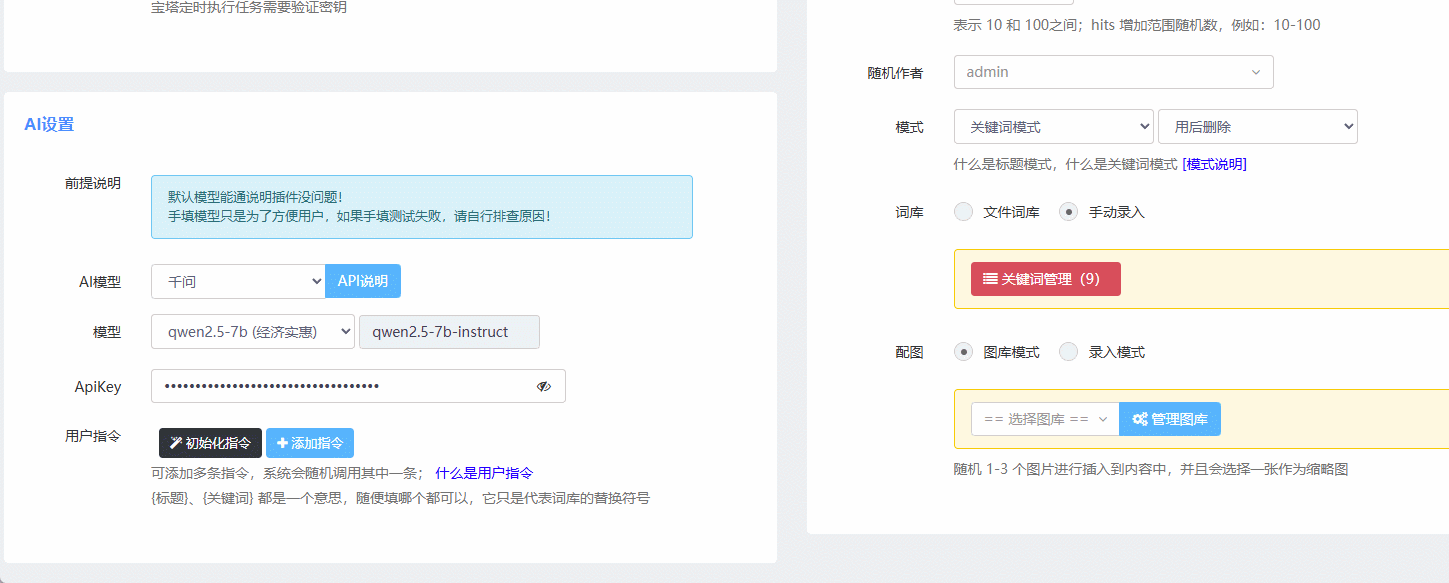
Task: Click the 初始化指令 magic wand button
Action: [x=210, y=443]
